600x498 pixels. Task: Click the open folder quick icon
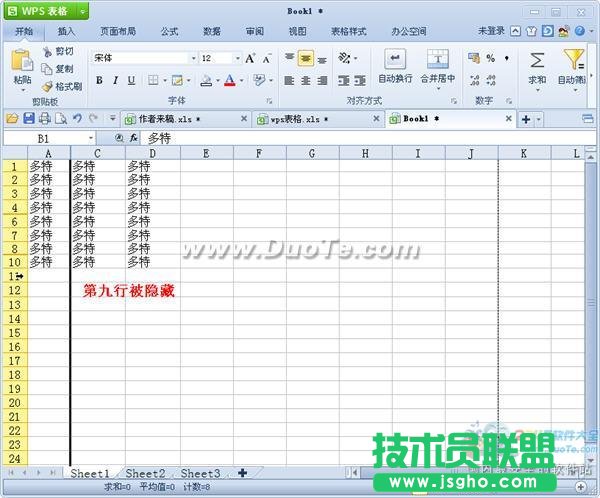tap(12, 119)
